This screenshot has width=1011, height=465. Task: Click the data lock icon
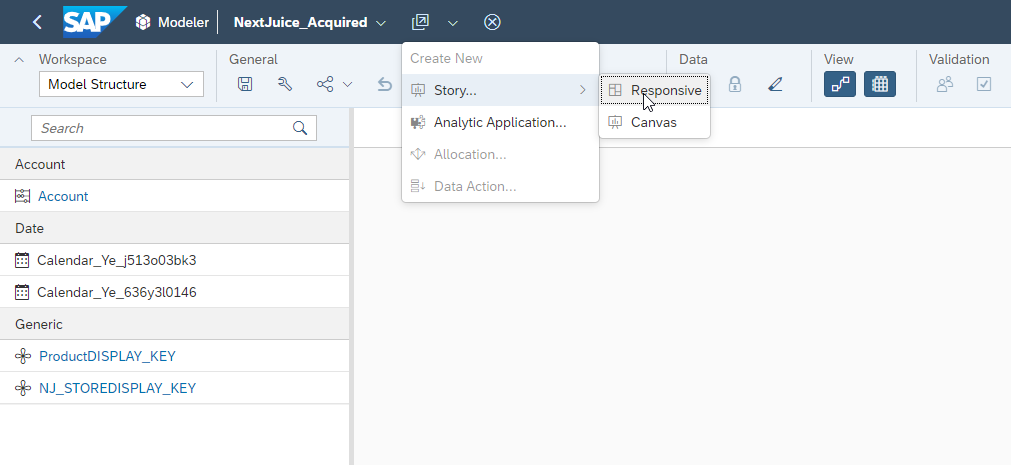point(735,85)
